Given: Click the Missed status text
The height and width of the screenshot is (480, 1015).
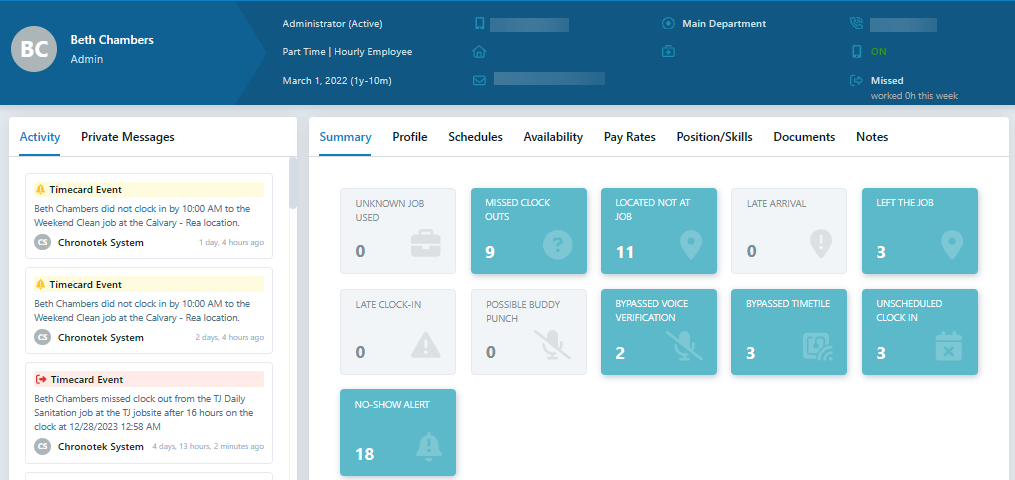Looking at the screenshot, I should pyautogui.click(x=887, y=81).
